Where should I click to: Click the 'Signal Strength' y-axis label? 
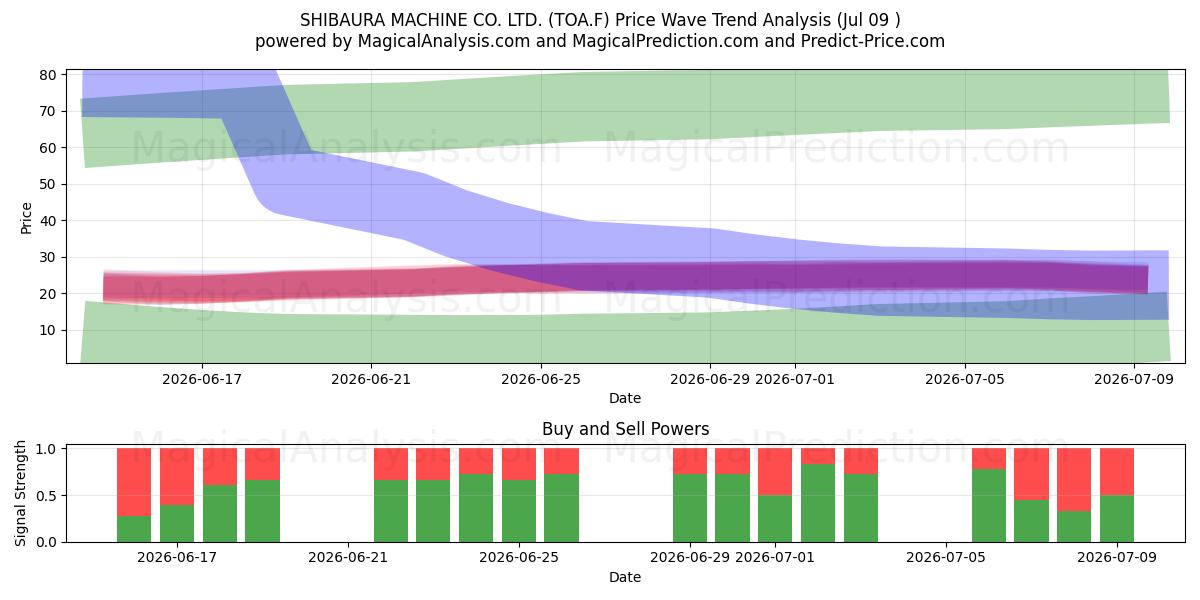coord(22,495)
